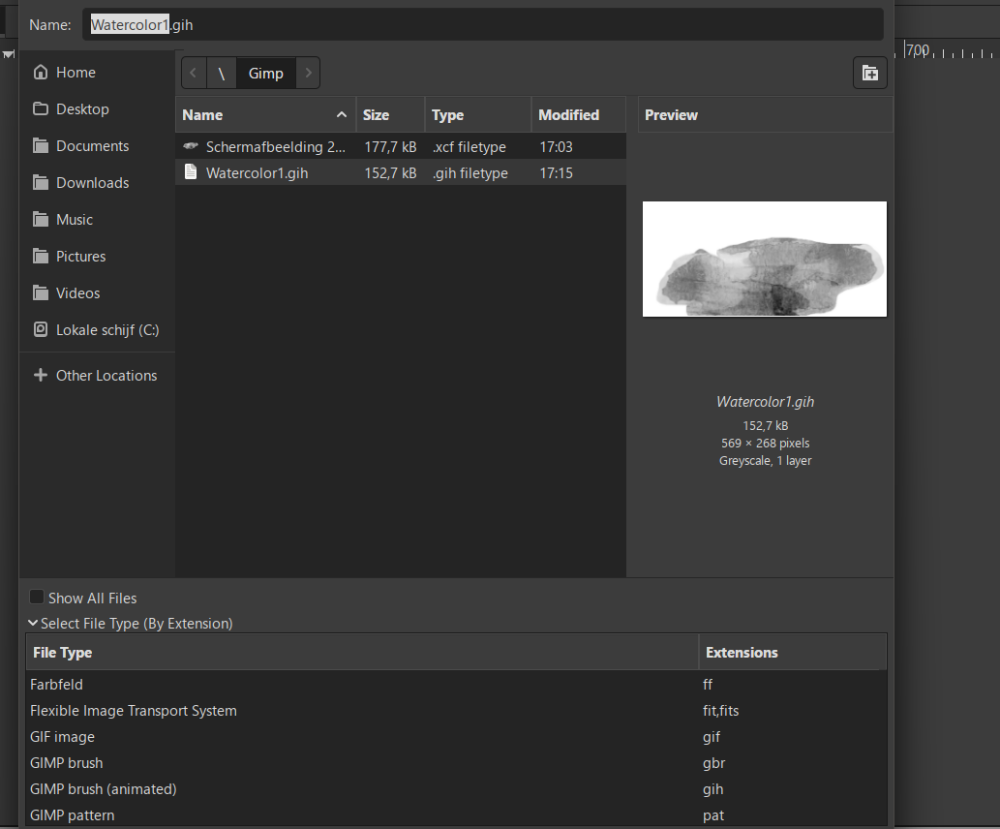Collapse Select File Type (By Extension) expander
The width and height of the screenshot is (1000, 829).
point(130,623)
